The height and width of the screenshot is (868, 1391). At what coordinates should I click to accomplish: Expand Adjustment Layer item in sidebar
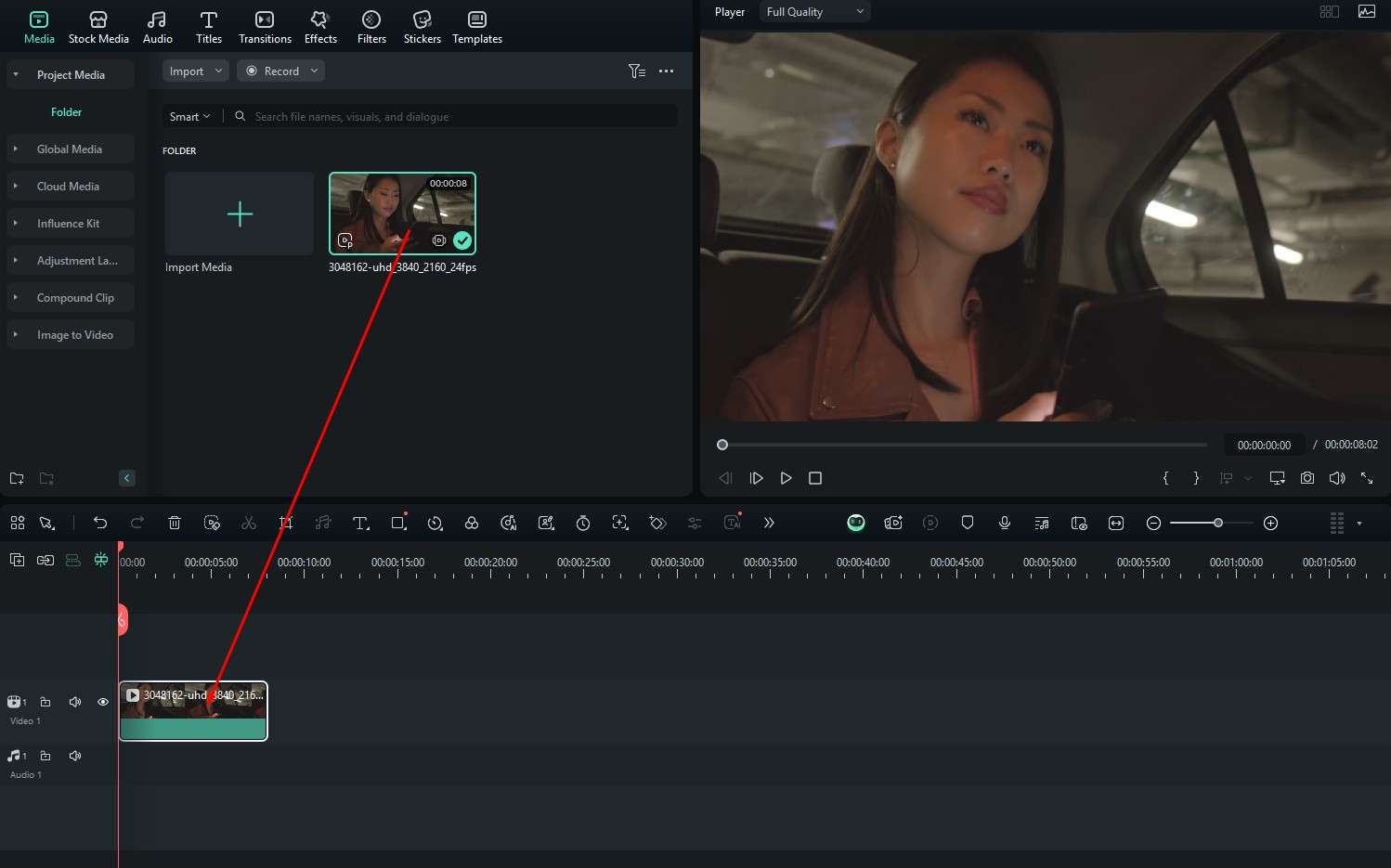[x=16, y=260]
